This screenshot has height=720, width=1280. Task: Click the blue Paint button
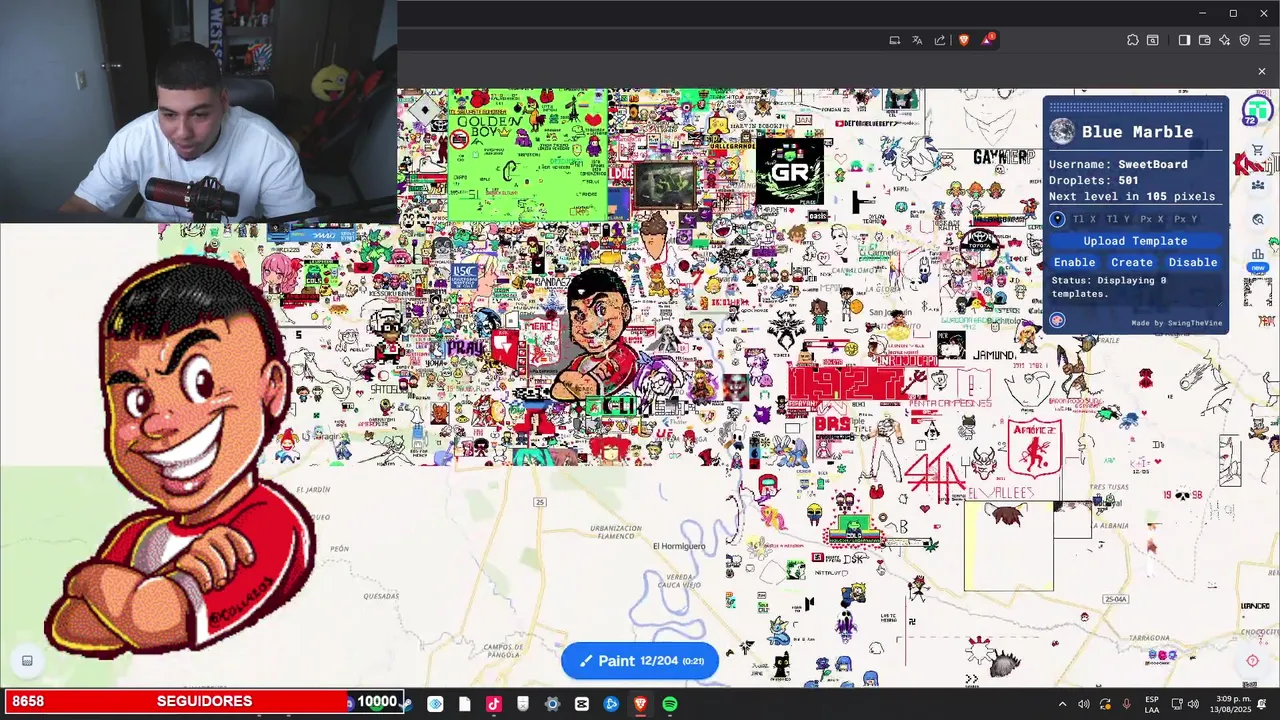tap(640, 661)
